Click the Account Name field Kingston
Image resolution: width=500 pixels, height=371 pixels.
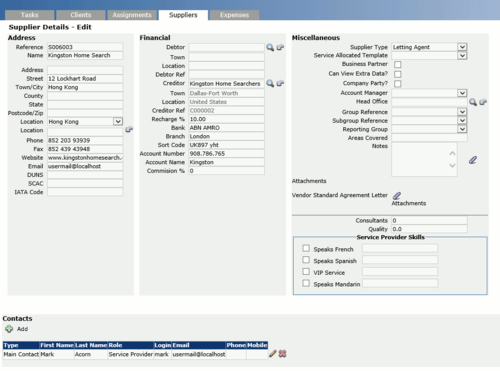pos(227,162)
